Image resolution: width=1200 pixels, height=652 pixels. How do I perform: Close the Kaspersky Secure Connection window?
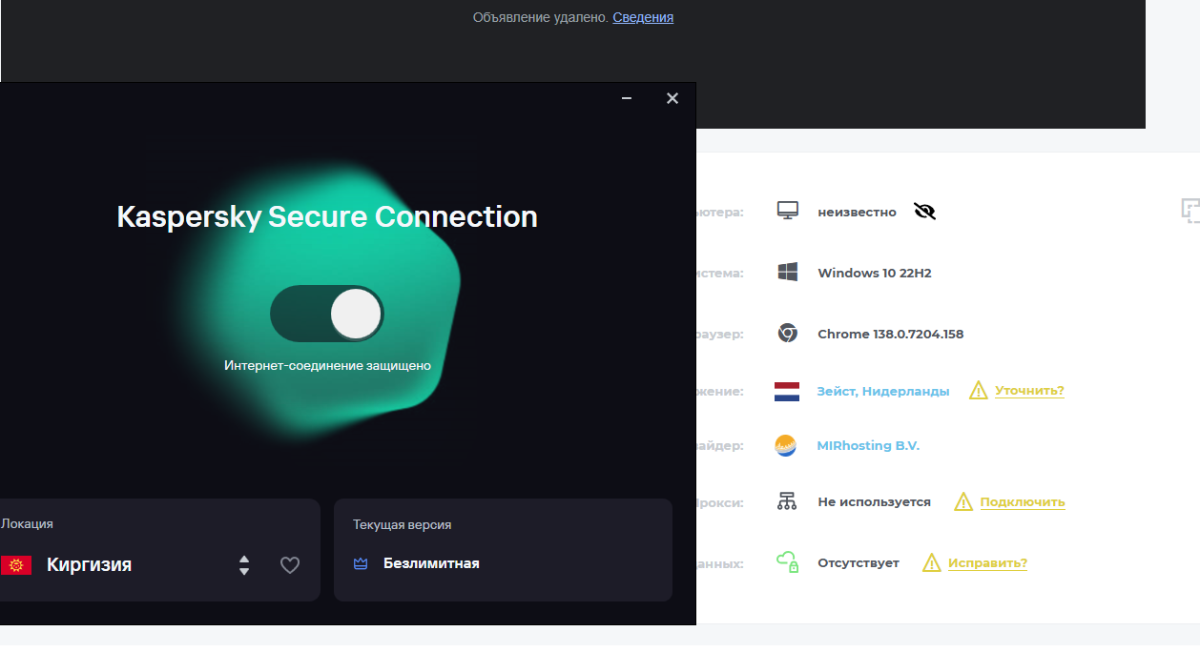tap(672, 98)
